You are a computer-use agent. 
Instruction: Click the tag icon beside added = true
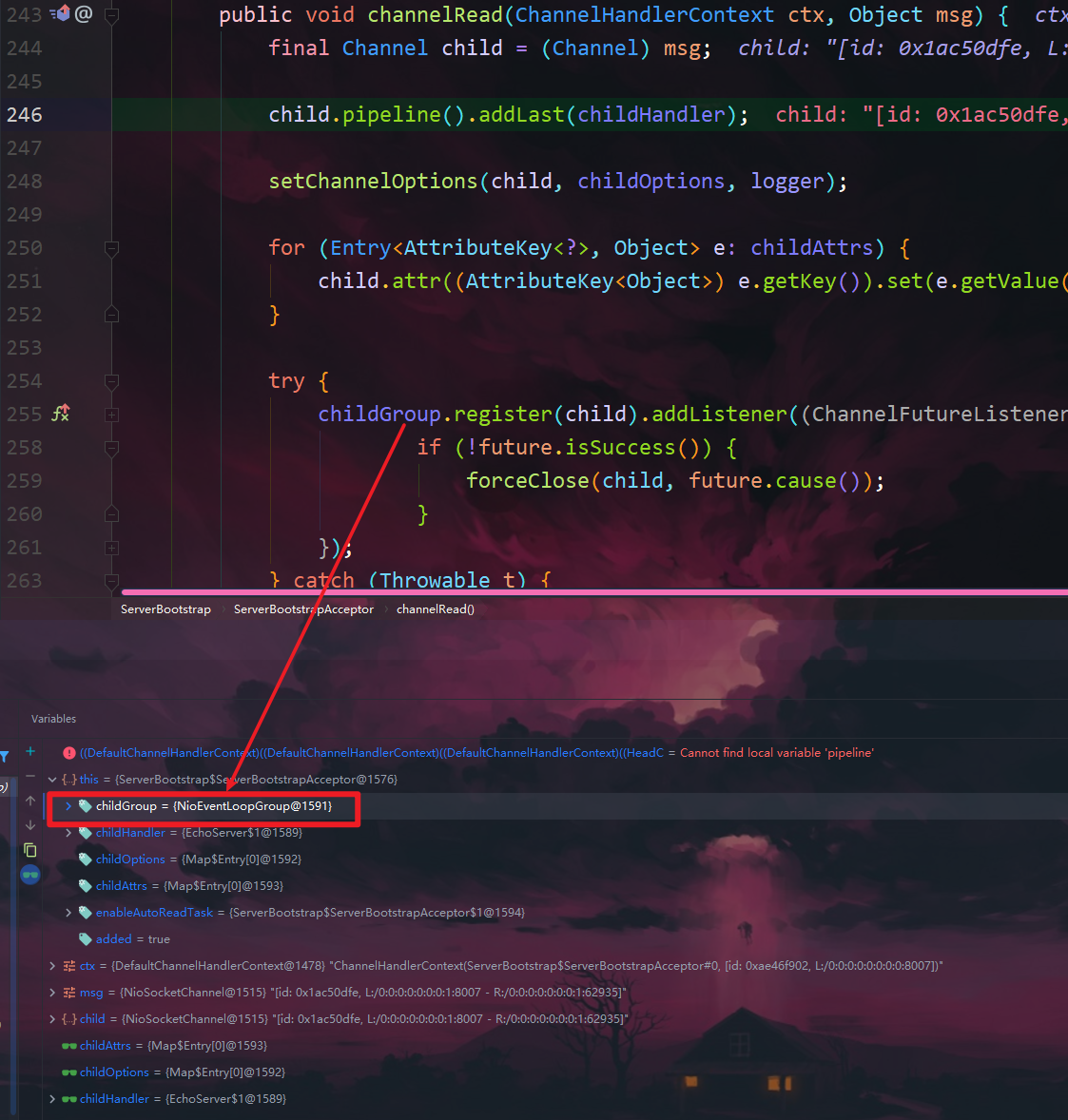point(85,939)
